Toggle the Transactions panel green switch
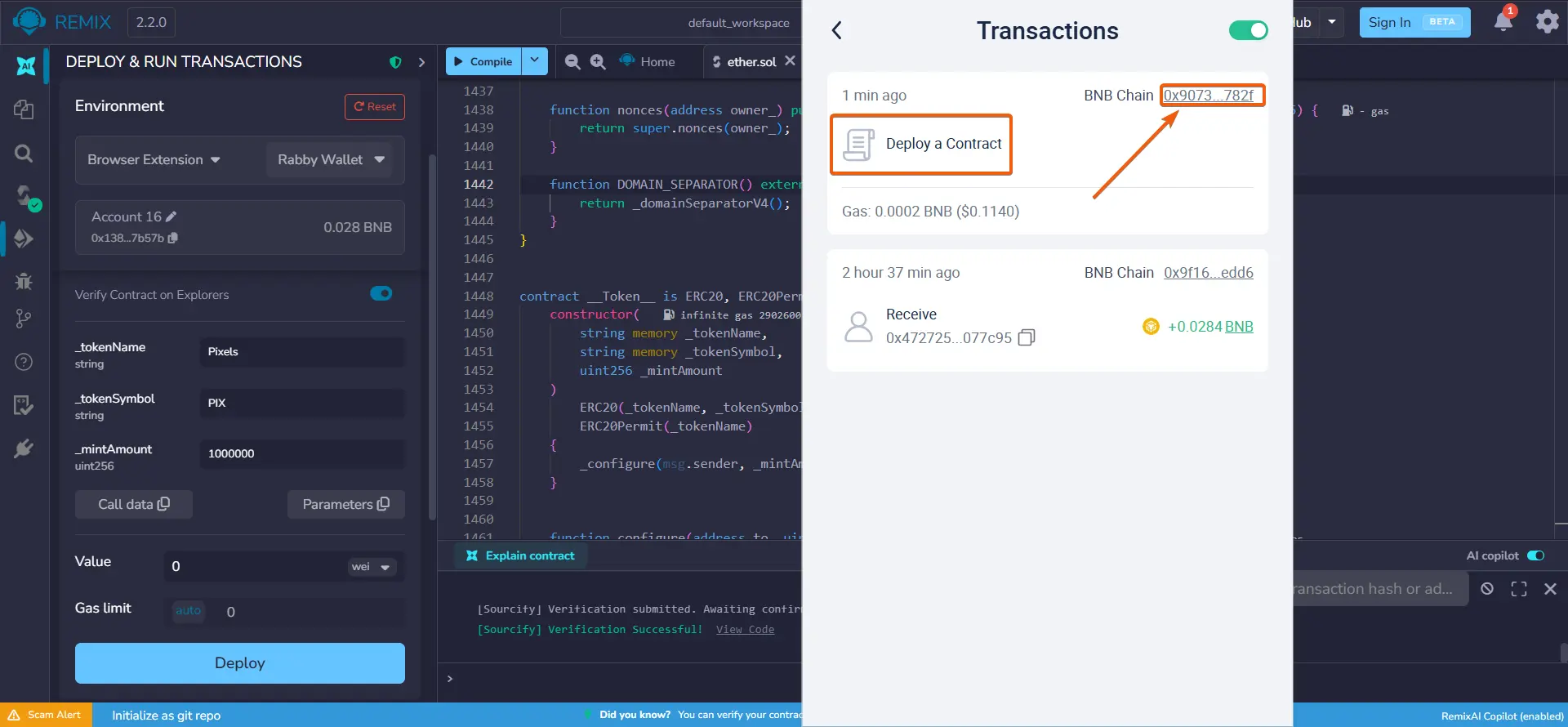Image resolution: width=1568 pixels, height=727 pixels. point(1249,30)
